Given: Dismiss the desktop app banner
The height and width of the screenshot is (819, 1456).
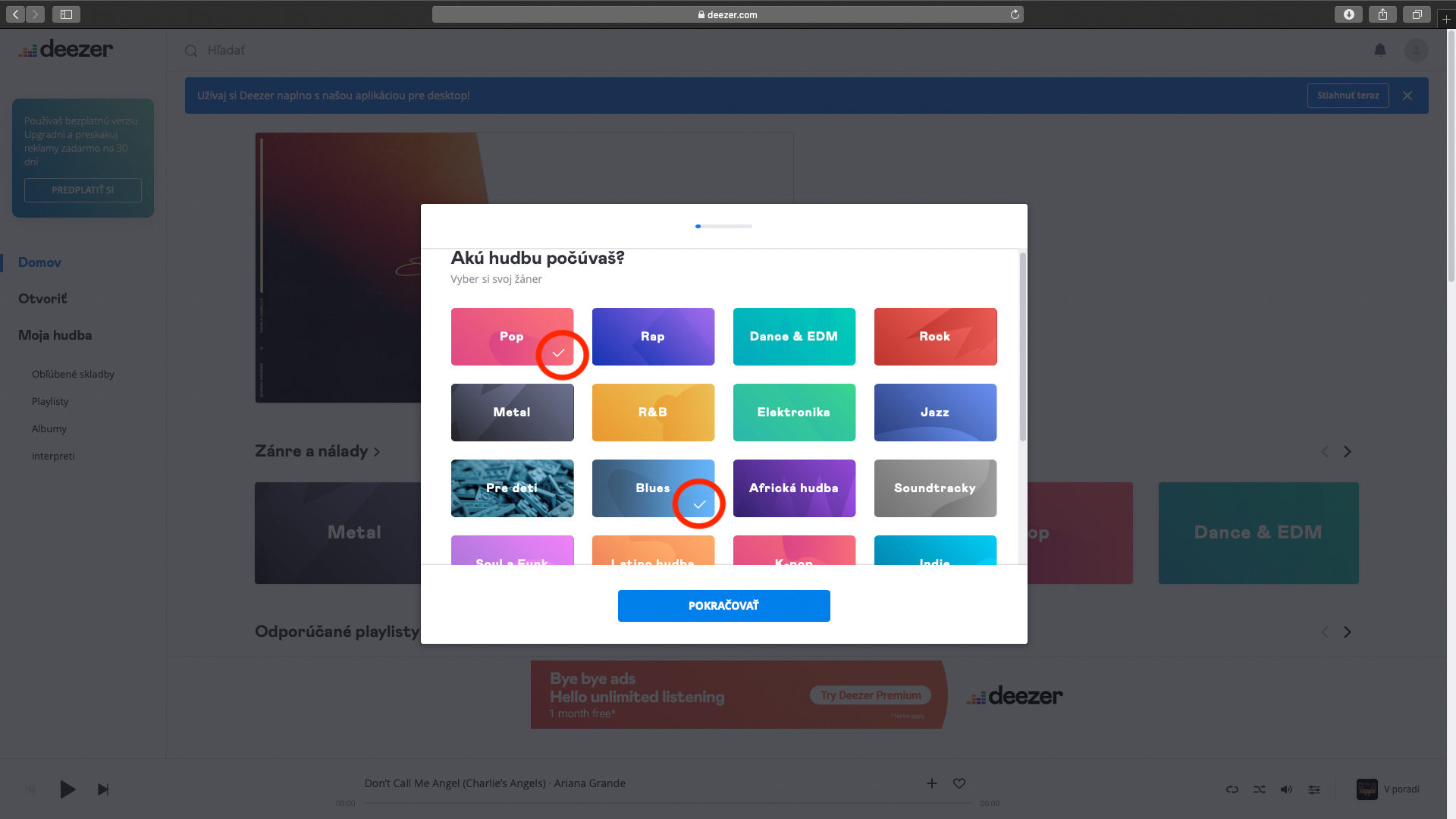Looking at the screenshot, I should 1407,96.
